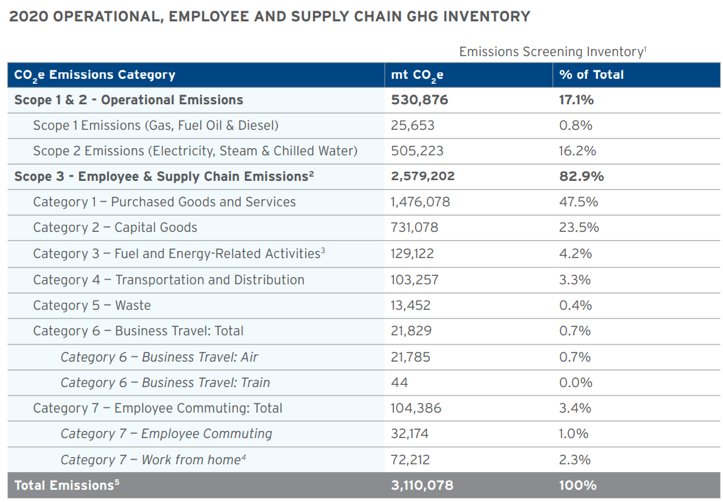Select Category 7 Employee Commuting: Total label
Viewport: 723px width, 502px height.
click(157, 408)
